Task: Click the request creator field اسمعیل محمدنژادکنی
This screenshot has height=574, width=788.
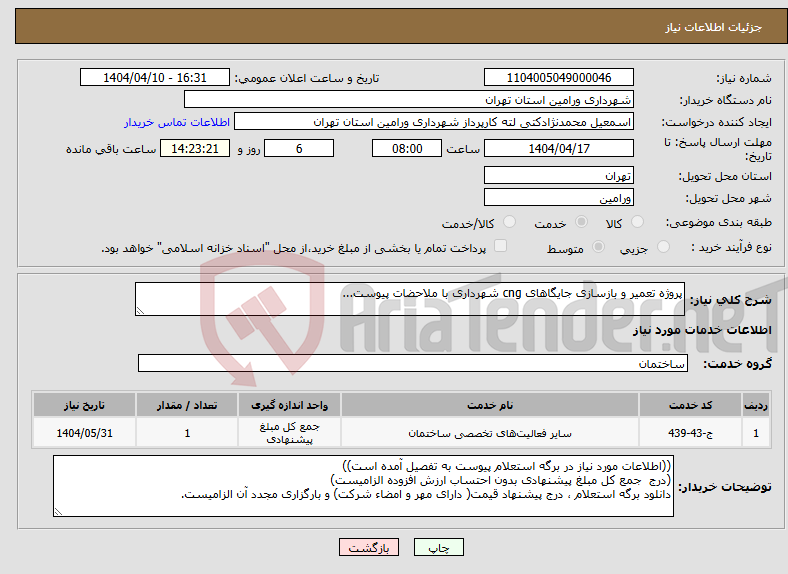Action: click(x=434, y=122)
